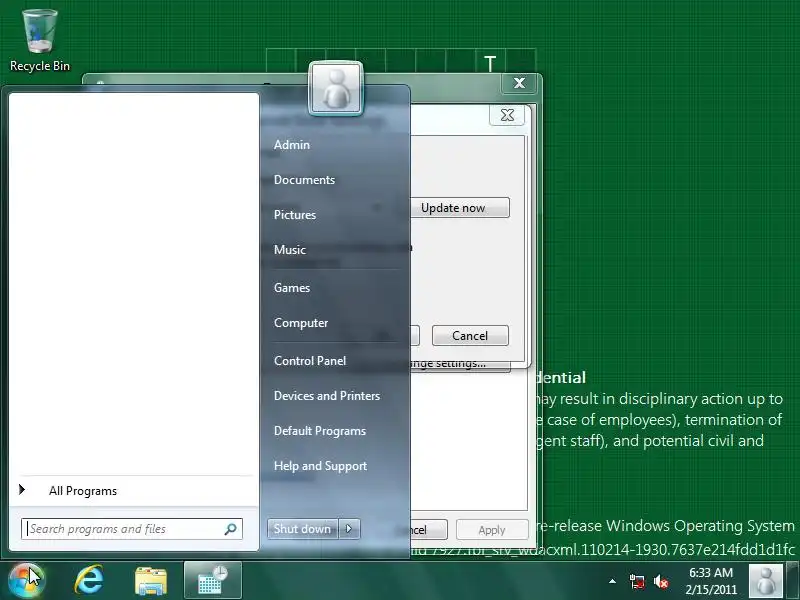Open Devices and Printers
This screenshot has width=800, height=600.
[x=327, y=396]
